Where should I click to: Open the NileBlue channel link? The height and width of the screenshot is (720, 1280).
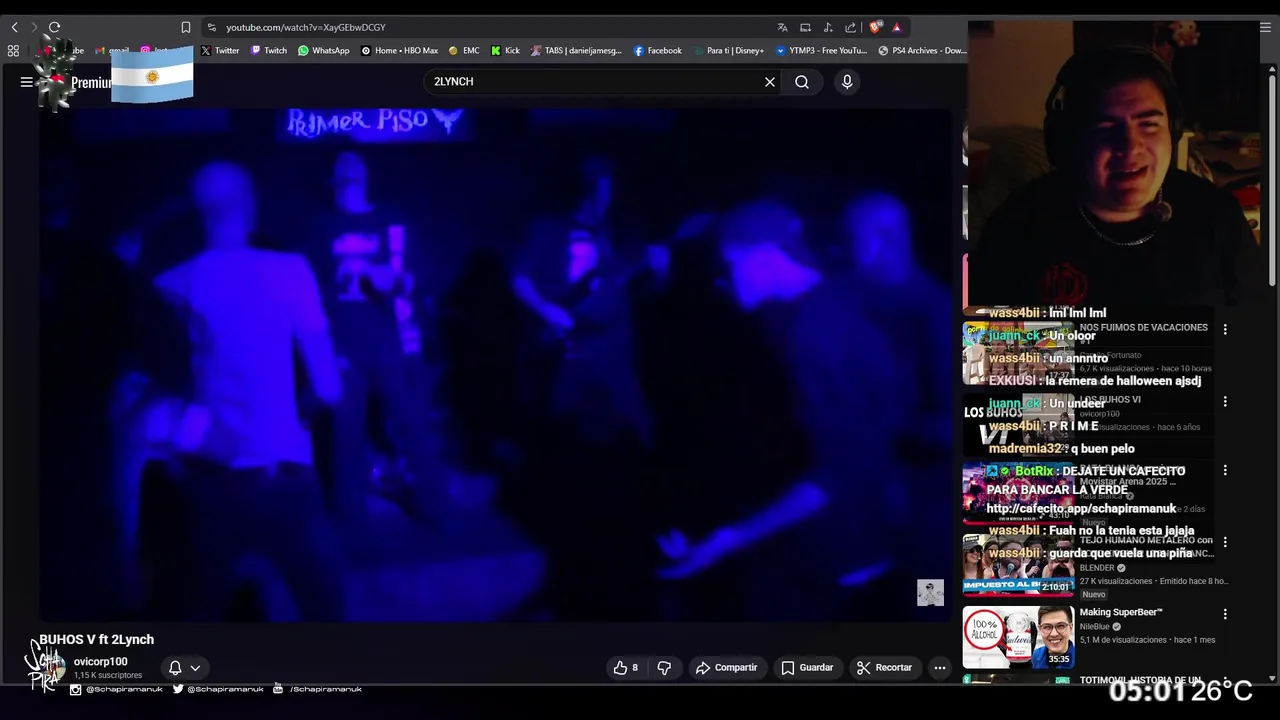(1095, 627)
